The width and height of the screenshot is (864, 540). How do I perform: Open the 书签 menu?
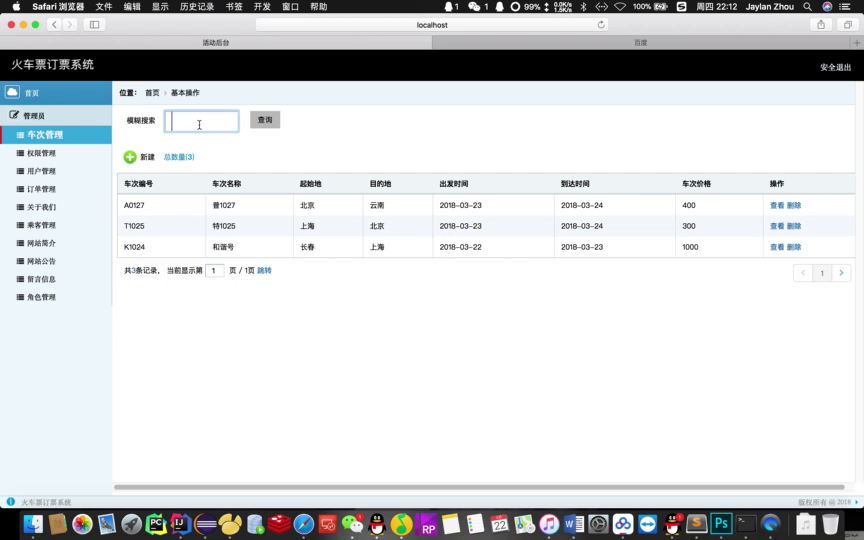[x=234, y=7]
